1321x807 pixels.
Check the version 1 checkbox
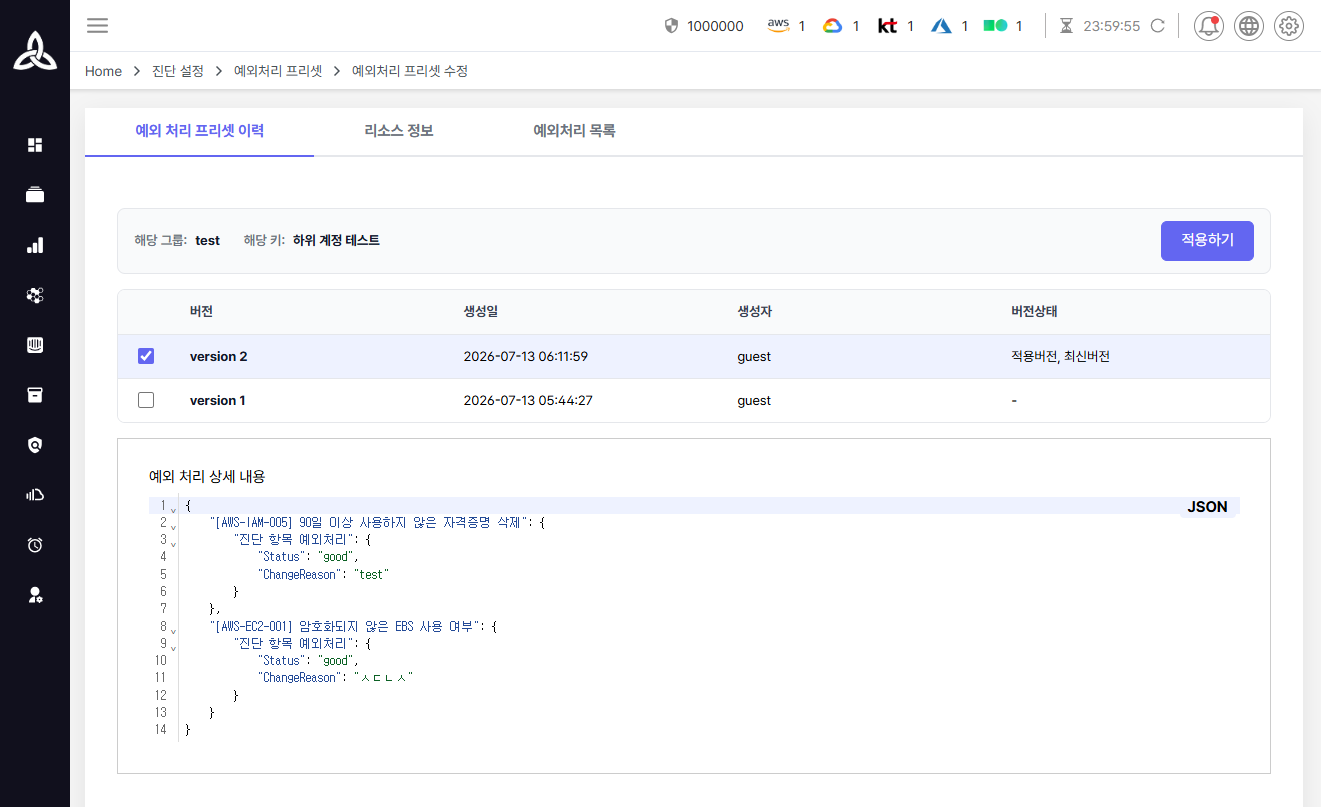click(x=146, y=400)
